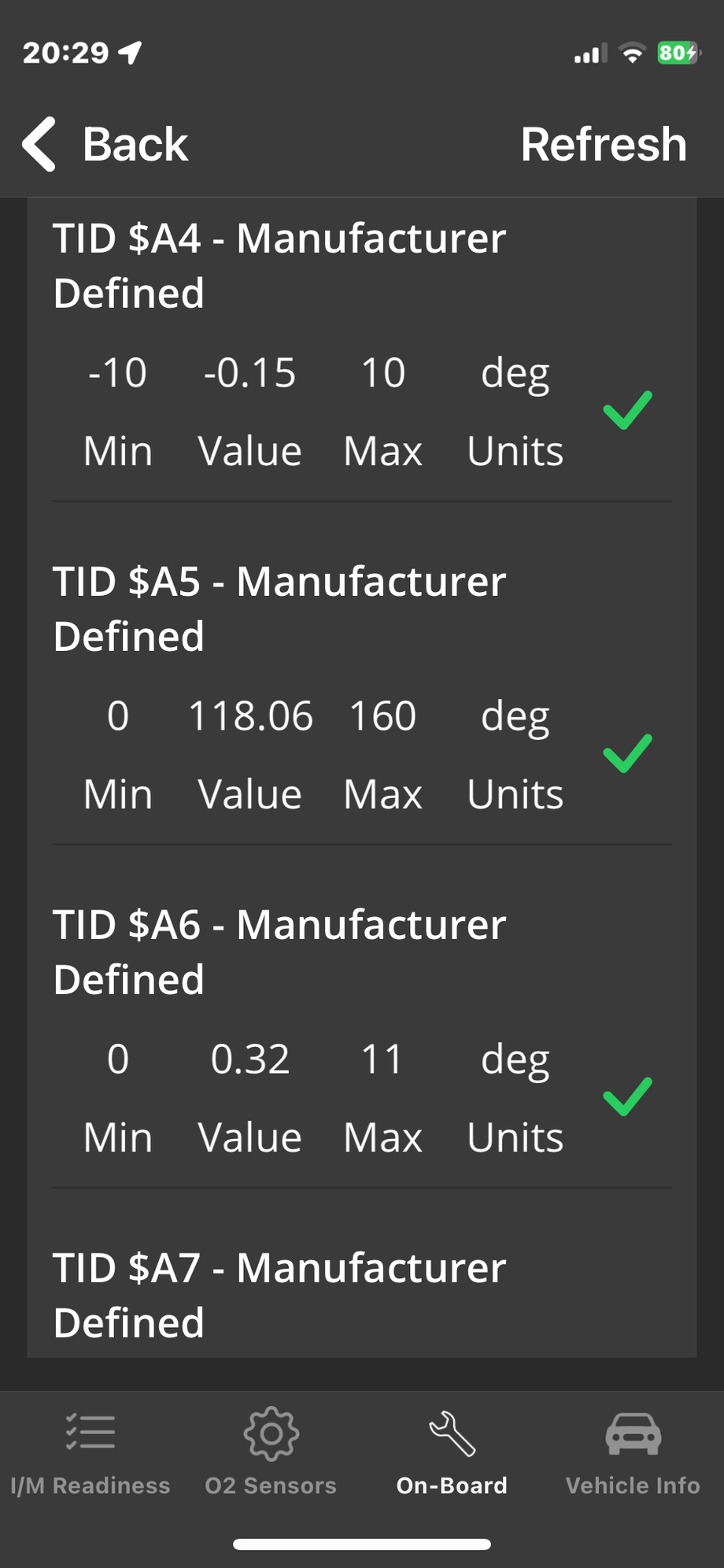
Task: Tap the 118.06 value in TID $A5
Action: (x=250, y=716)
